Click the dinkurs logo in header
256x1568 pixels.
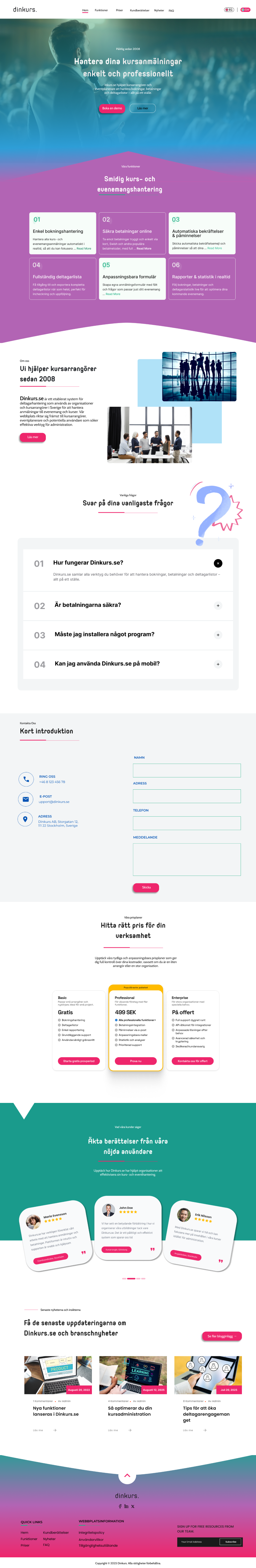25,10
